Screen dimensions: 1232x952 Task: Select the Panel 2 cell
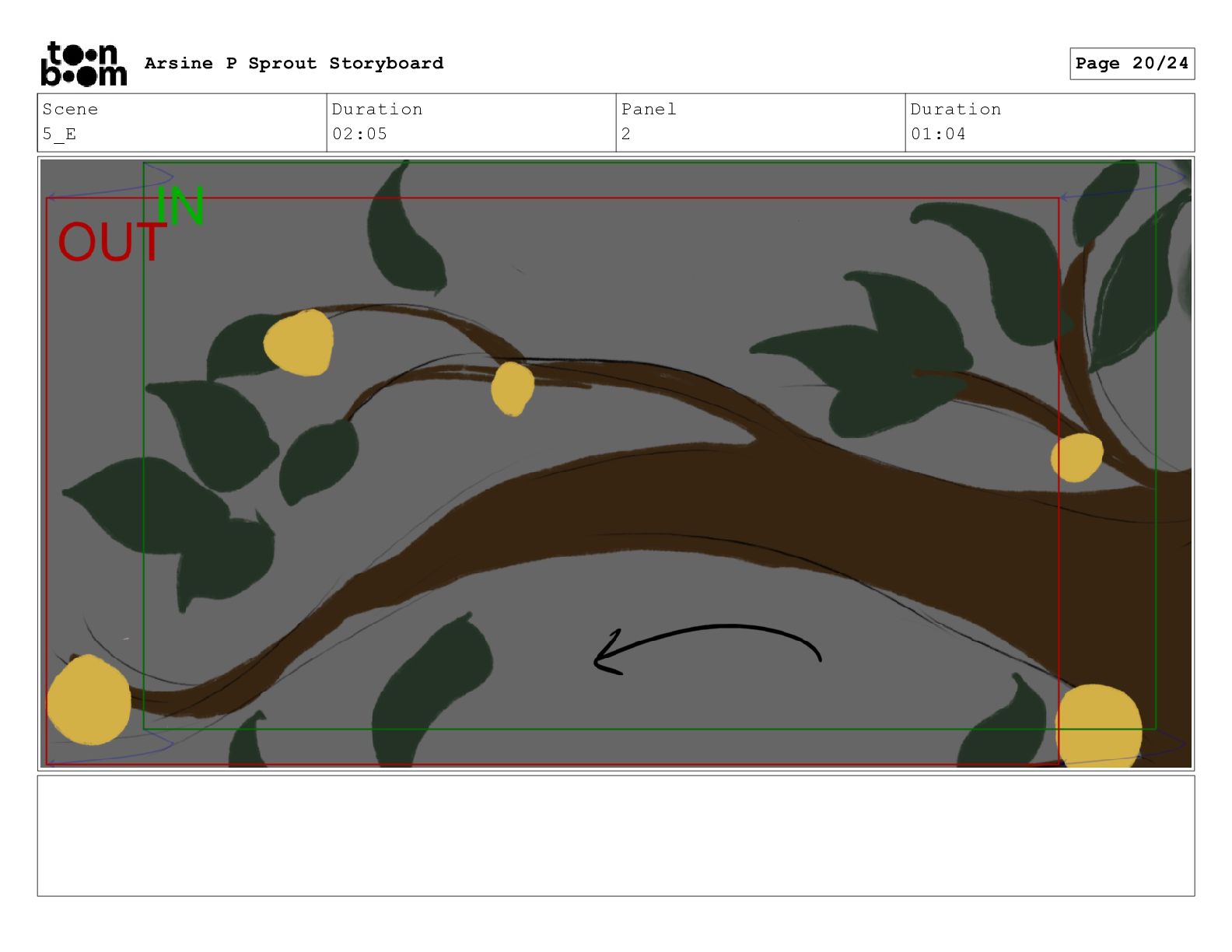tap(760, 122)
